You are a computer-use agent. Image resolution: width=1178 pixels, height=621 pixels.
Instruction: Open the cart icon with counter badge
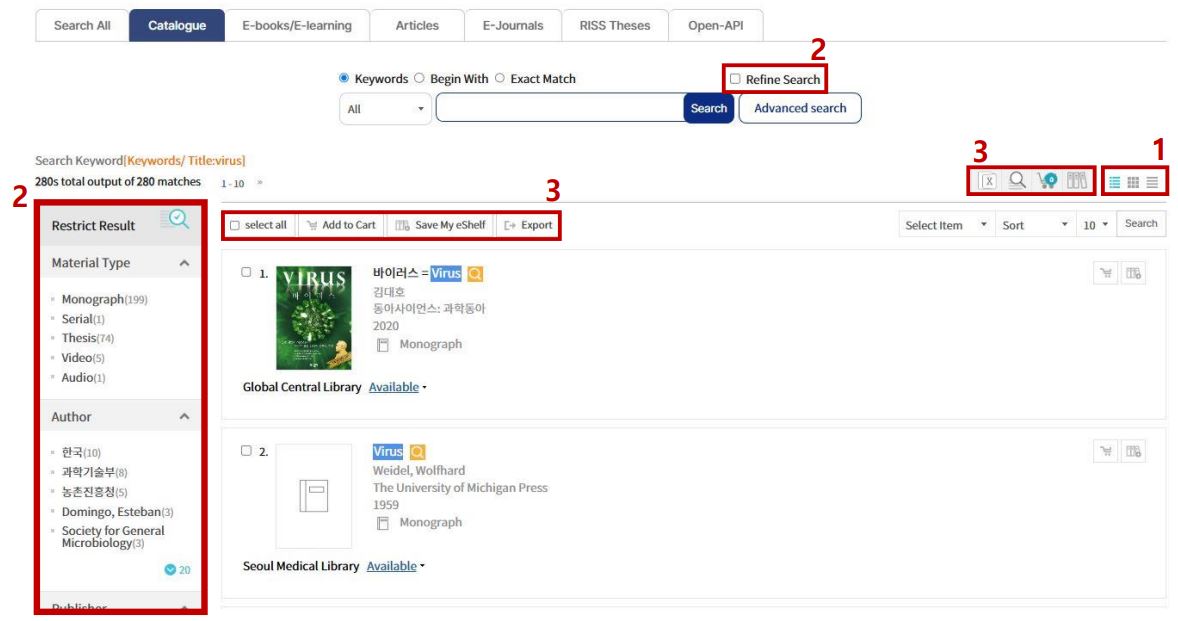pos(1047,180)
